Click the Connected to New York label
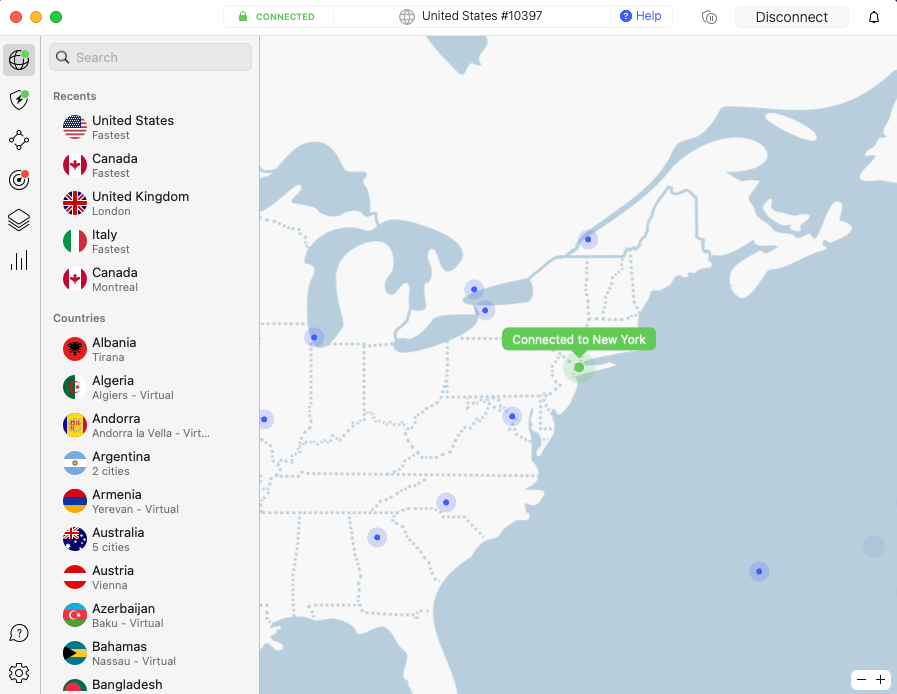This screenshot has width=897, height=694. click(x=579, y=339)
